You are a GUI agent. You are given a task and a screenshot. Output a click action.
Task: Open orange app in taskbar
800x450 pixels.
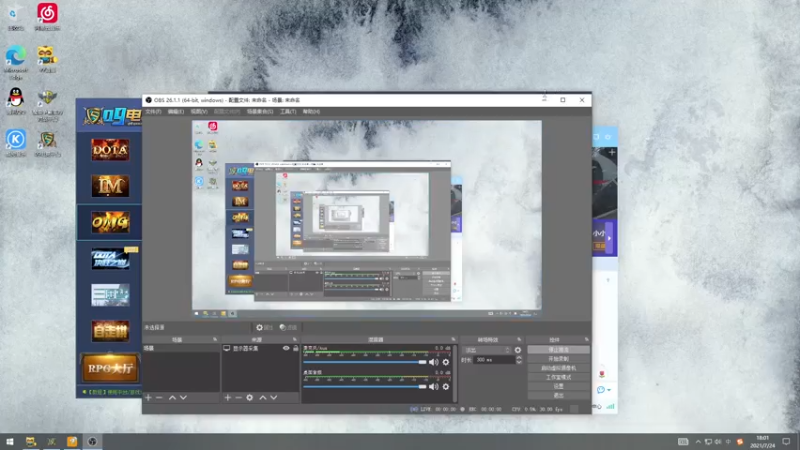pos(72,442)
